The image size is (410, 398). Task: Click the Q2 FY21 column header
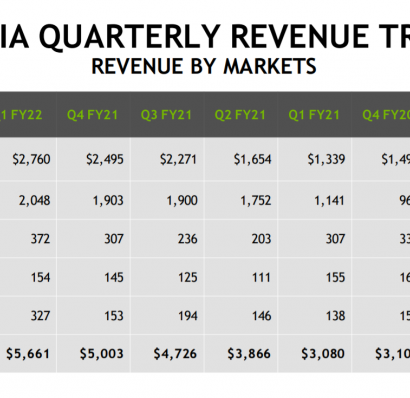pos(241,115)
